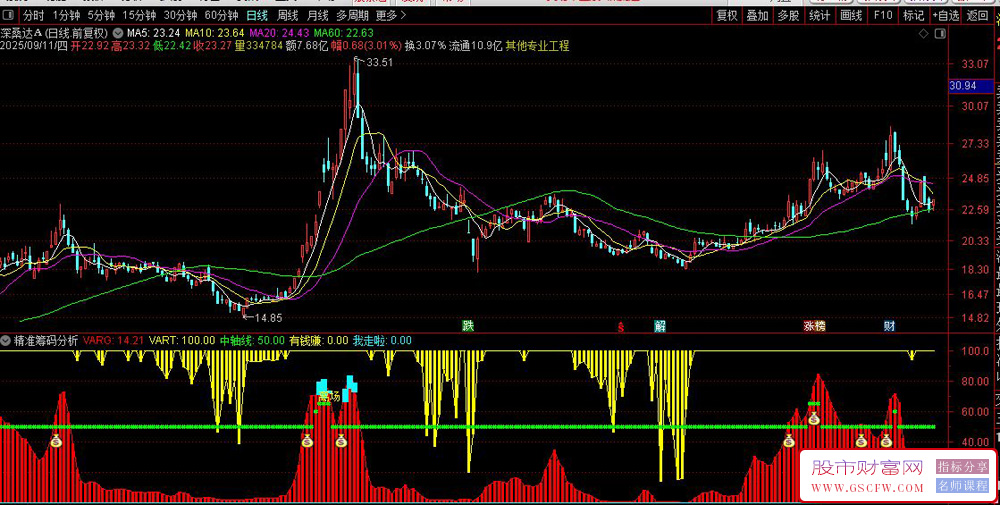
Task: Click the 标记 mark button
Action: pos(913,15)
